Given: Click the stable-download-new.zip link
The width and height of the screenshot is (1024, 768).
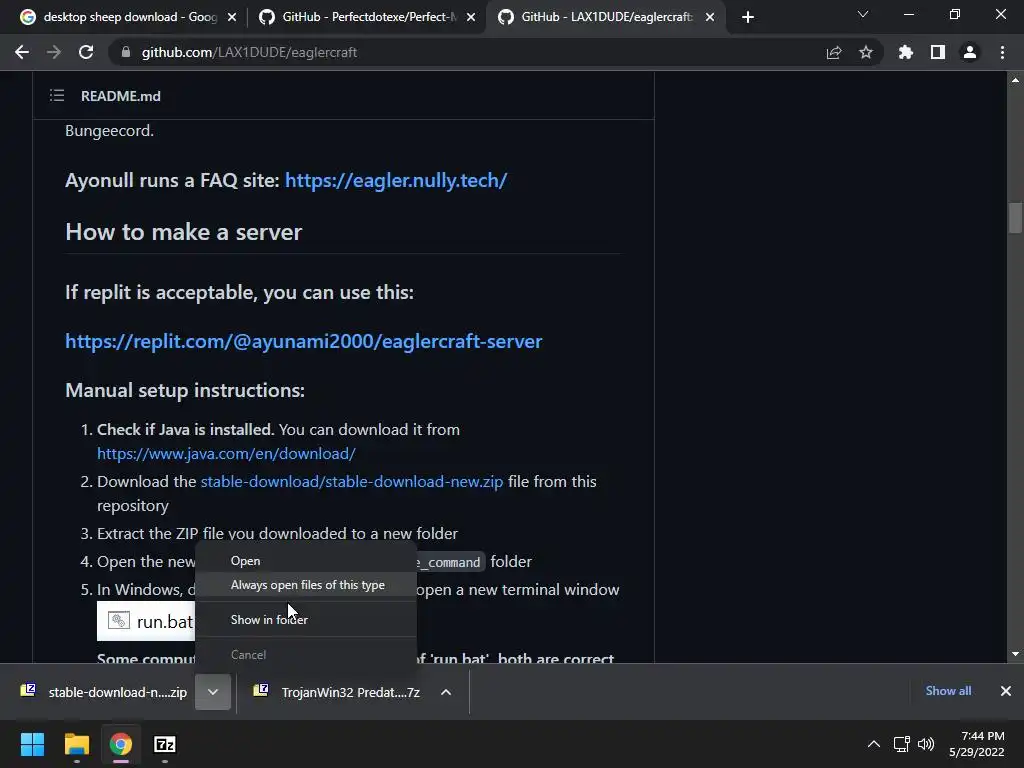Looking at the screenshot, I should tap(351, 481).
